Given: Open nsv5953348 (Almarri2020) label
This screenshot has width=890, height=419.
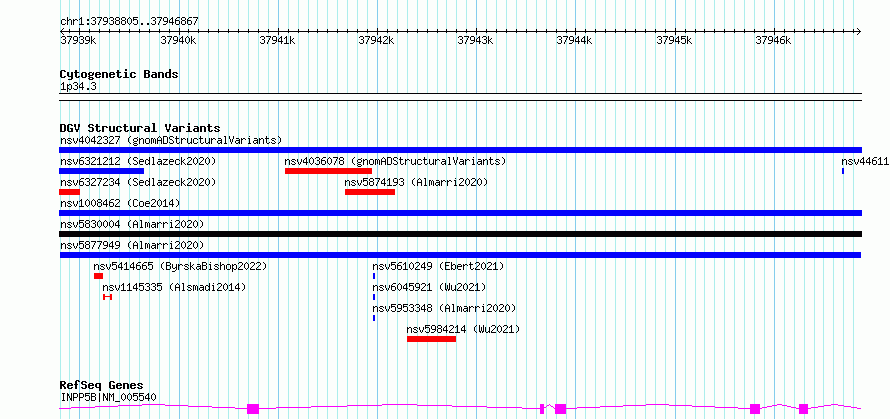Looking at the screenshot, I should [x=444, y=308].
